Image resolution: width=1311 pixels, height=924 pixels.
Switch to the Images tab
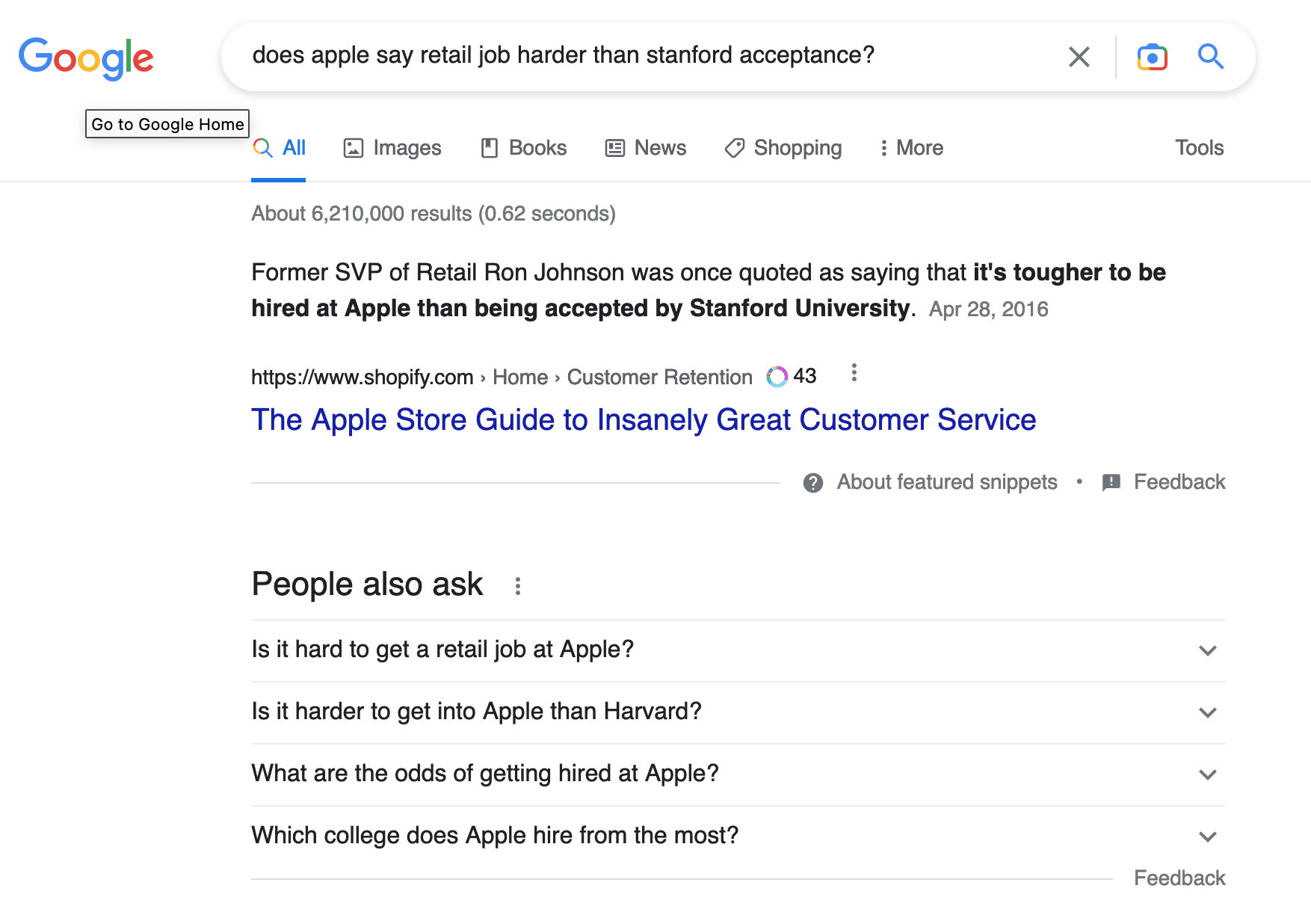click(x=392, y=148)
